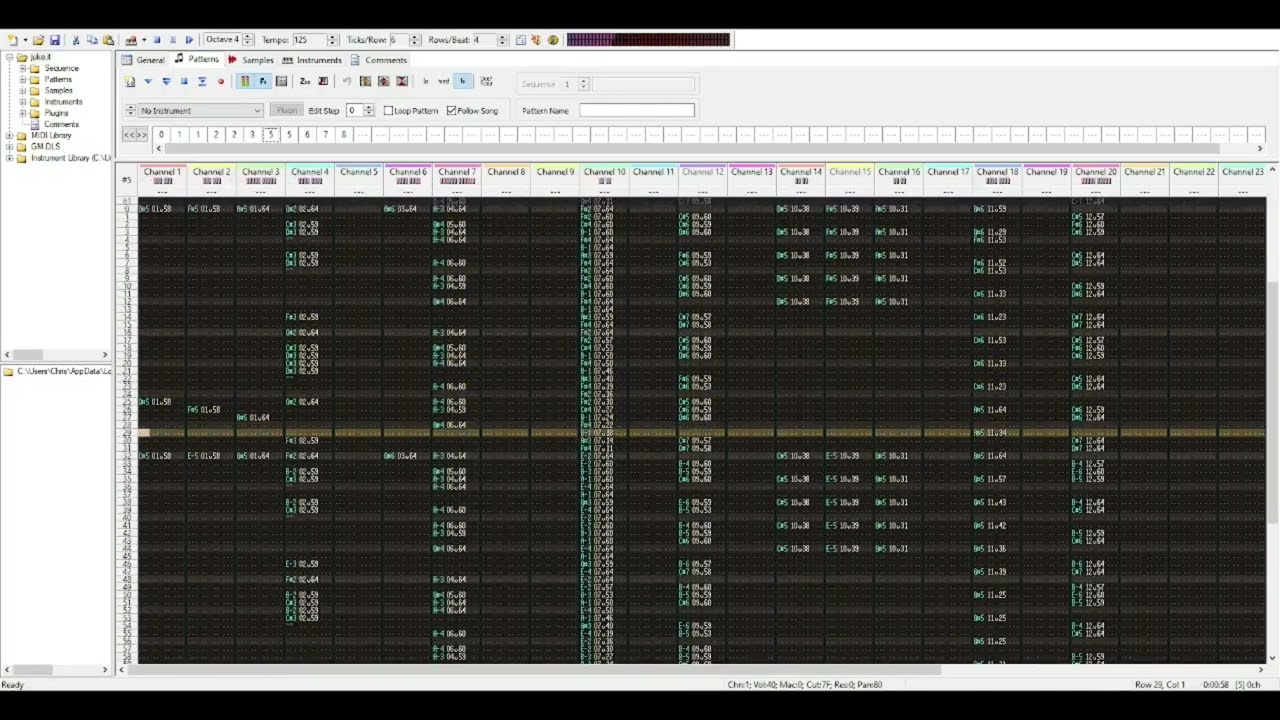This screenshot has height=720, width=1280.
Task: Switch to the Comments tab
Action: (378, 60)
